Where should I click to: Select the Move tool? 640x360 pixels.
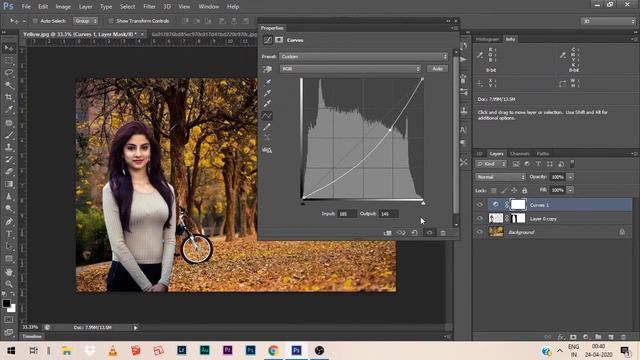pyautogui.click(x=9, y=48)
